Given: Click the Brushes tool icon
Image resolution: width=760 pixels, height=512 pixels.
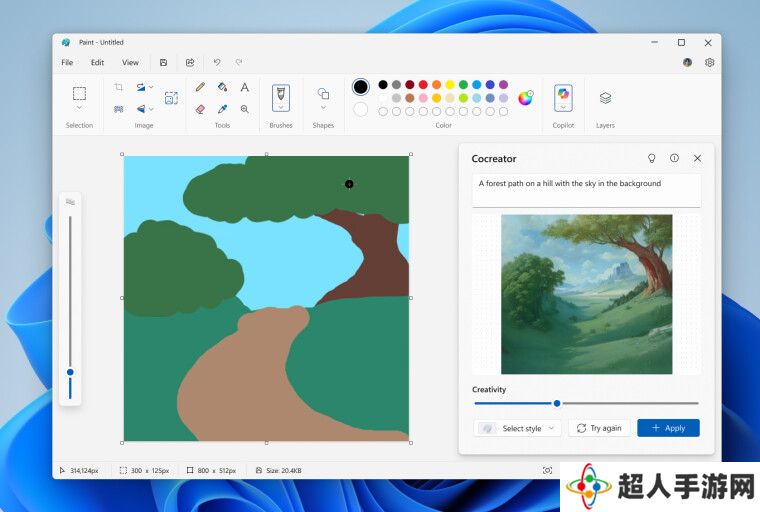Looking at the screenshot, I should click(x=281, y=93).
